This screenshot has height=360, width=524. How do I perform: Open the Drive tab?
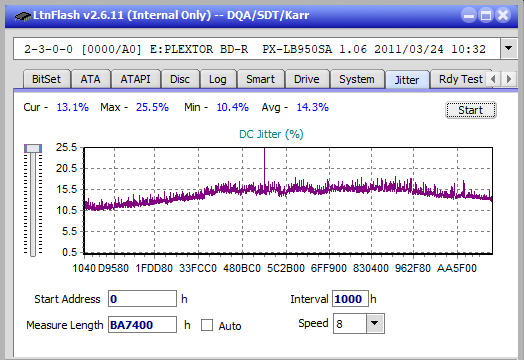click(307, 79)
